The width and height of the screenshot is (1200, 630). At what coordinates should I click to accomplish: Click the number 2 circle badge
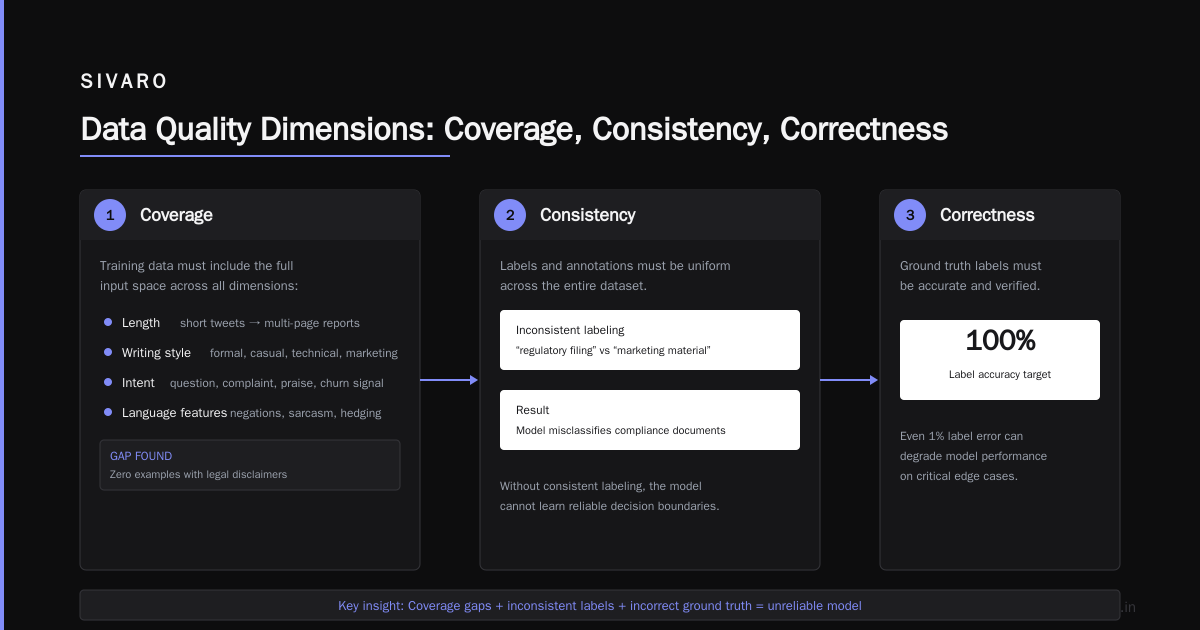[510, 215]
